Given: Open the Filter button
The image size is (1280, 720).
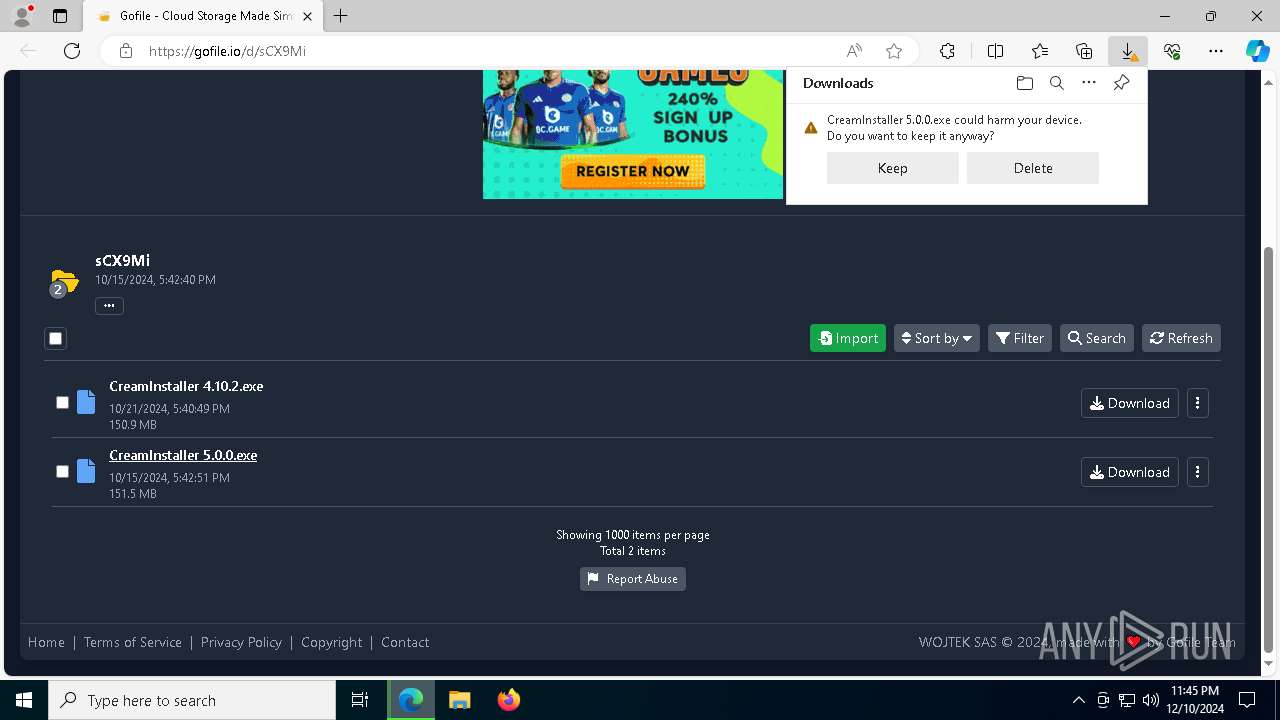Looking at the screenshot, I should tap(1020, 338).
